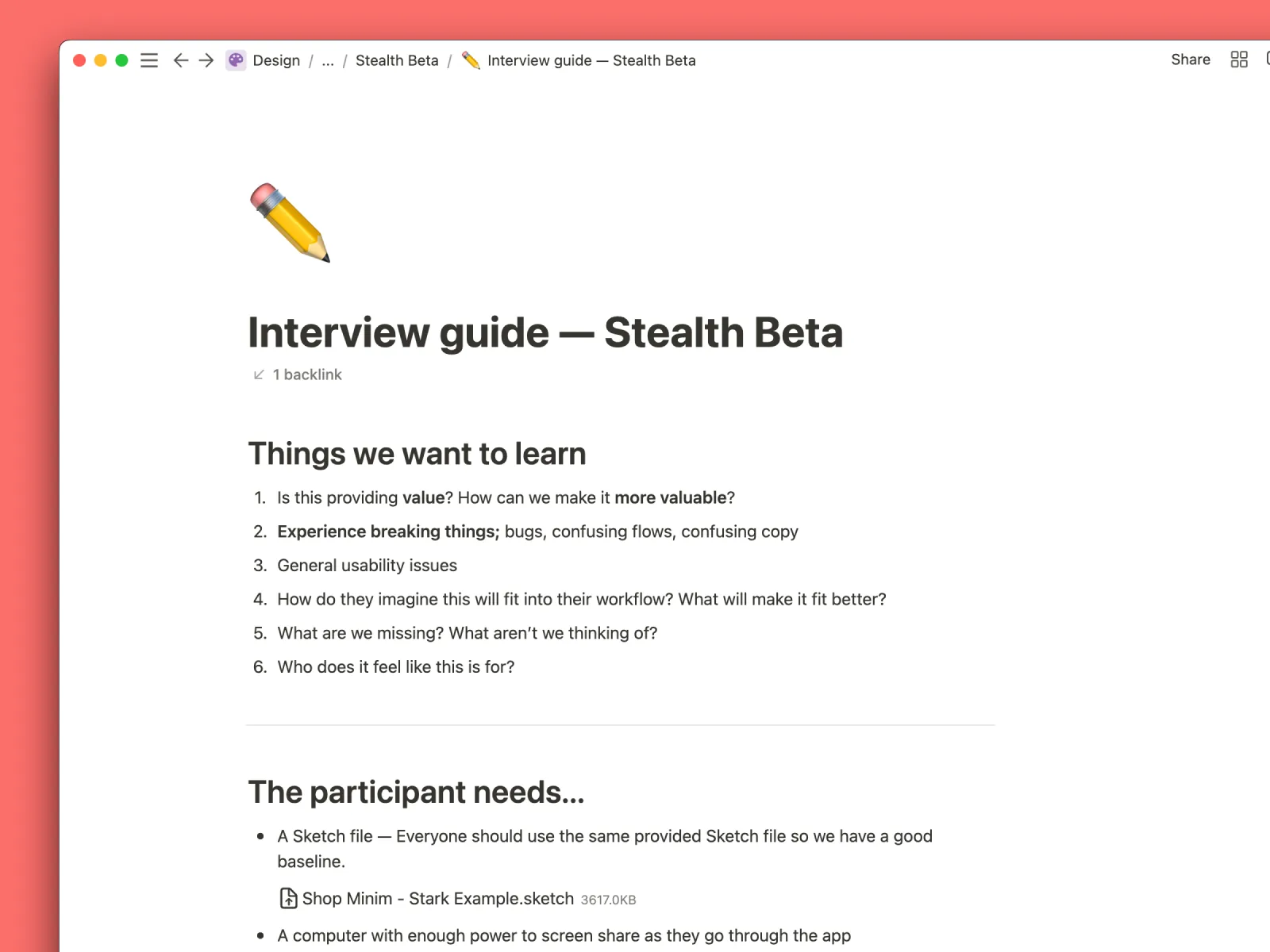The height and width of the screenshot is (952, 1270).
Task: Click the bullet about A Sketch file
Action: 605,849
